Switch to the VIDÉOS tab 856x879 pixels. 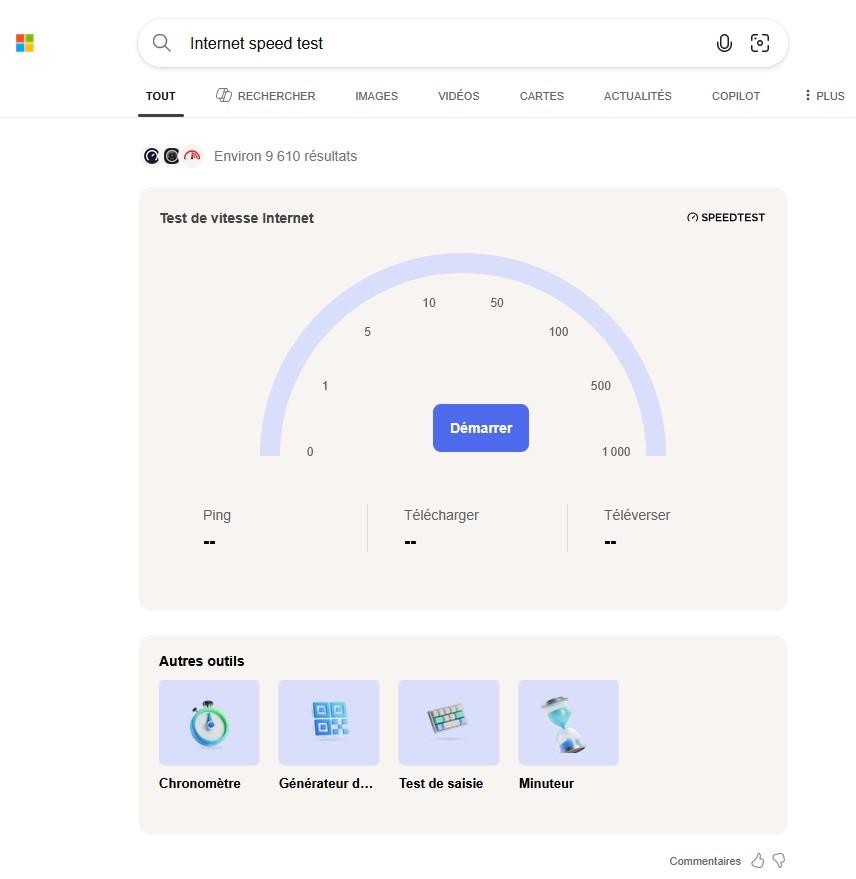[x=458, y=96]
